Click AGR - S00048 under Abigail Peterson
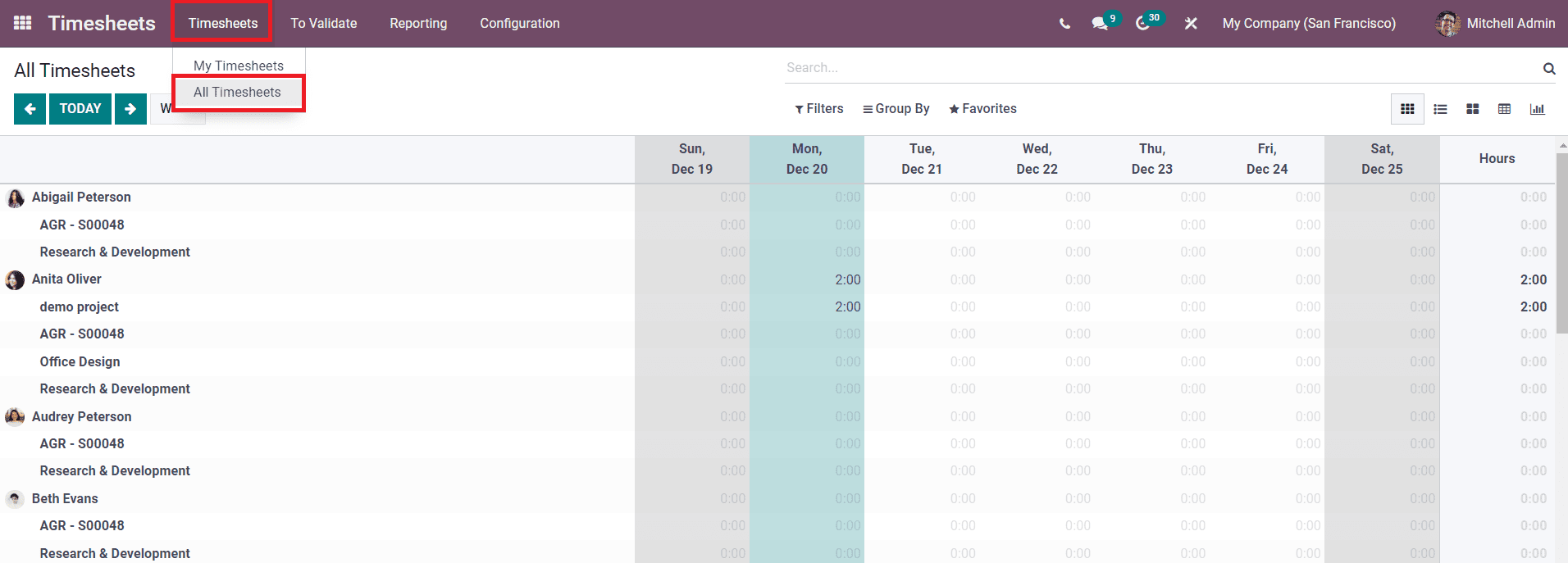1568x563 pixels. click(82, 225)
